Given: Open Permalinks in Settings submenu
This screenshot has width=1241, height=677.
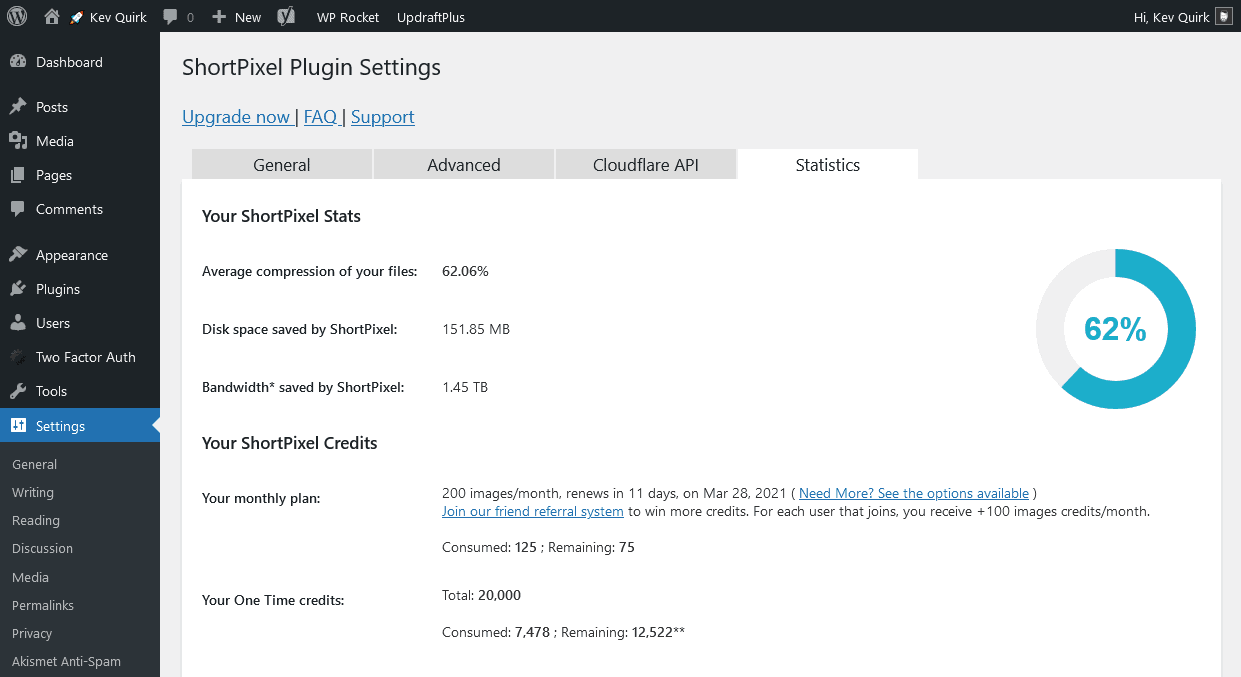Looking at the screenshot, I should [43, 605].
